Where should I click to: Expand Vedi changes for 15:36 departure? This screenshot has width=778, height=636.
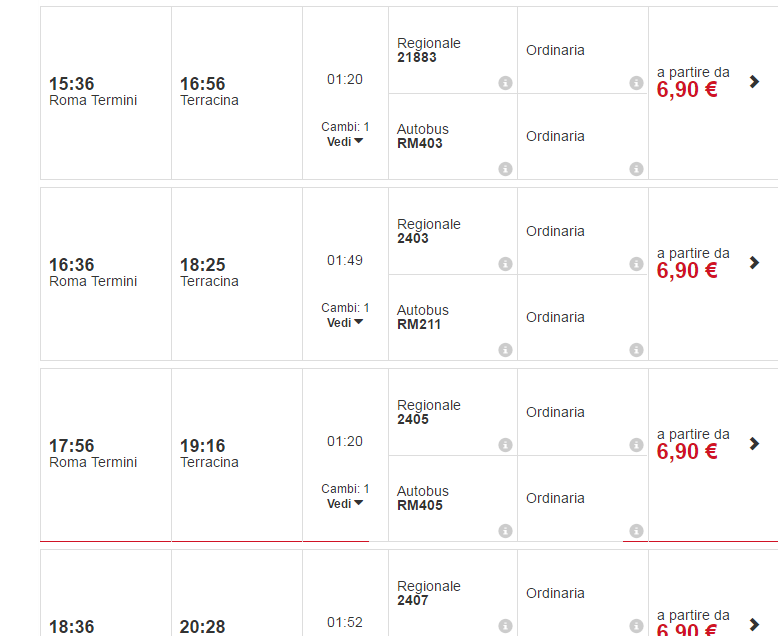[x=345, y=141]
